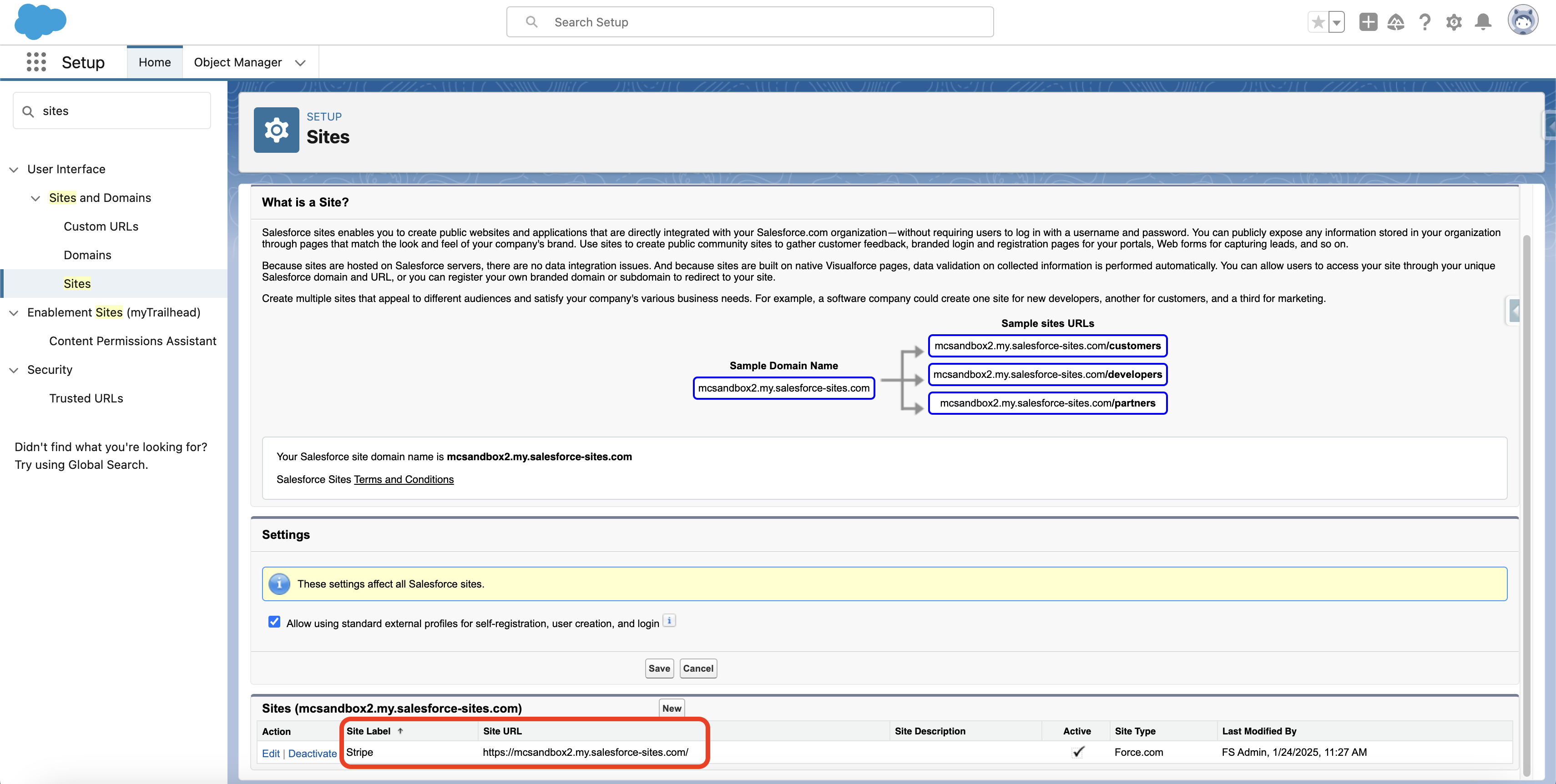
Task: Edit the Stripe site
Action: (271, 753)
